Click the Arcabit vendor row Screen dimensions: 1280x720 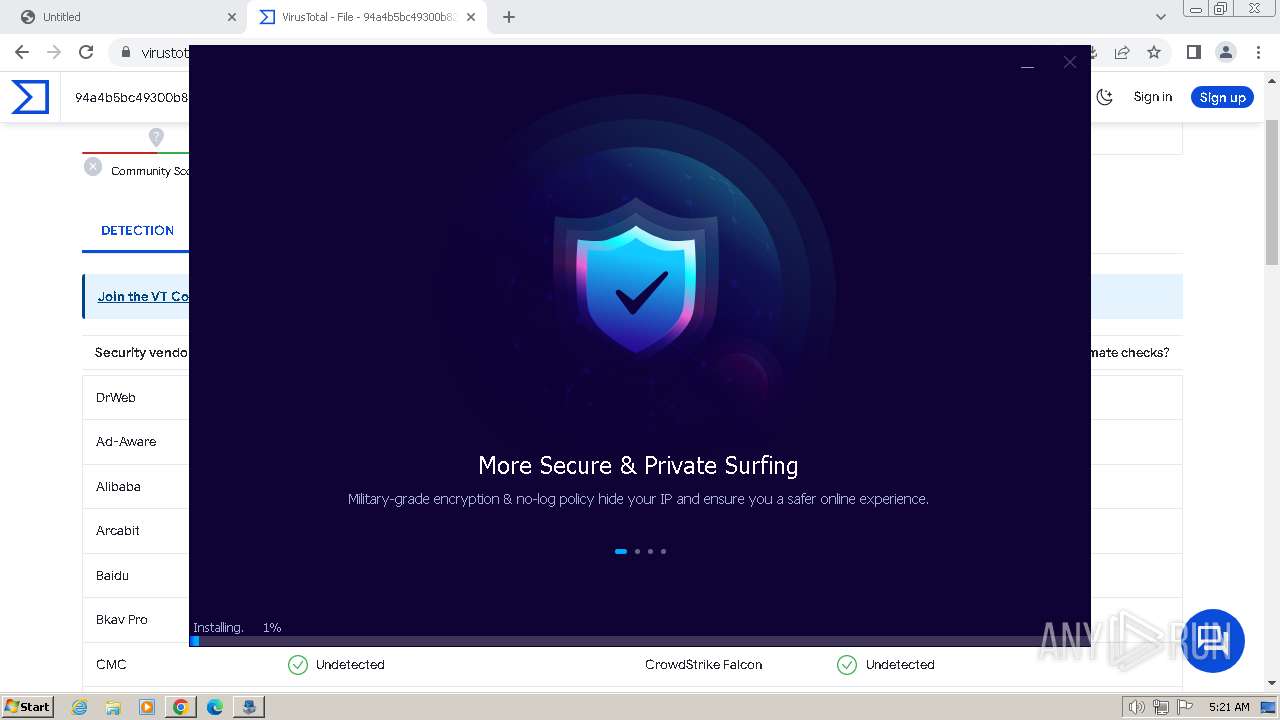coord(136,530)
